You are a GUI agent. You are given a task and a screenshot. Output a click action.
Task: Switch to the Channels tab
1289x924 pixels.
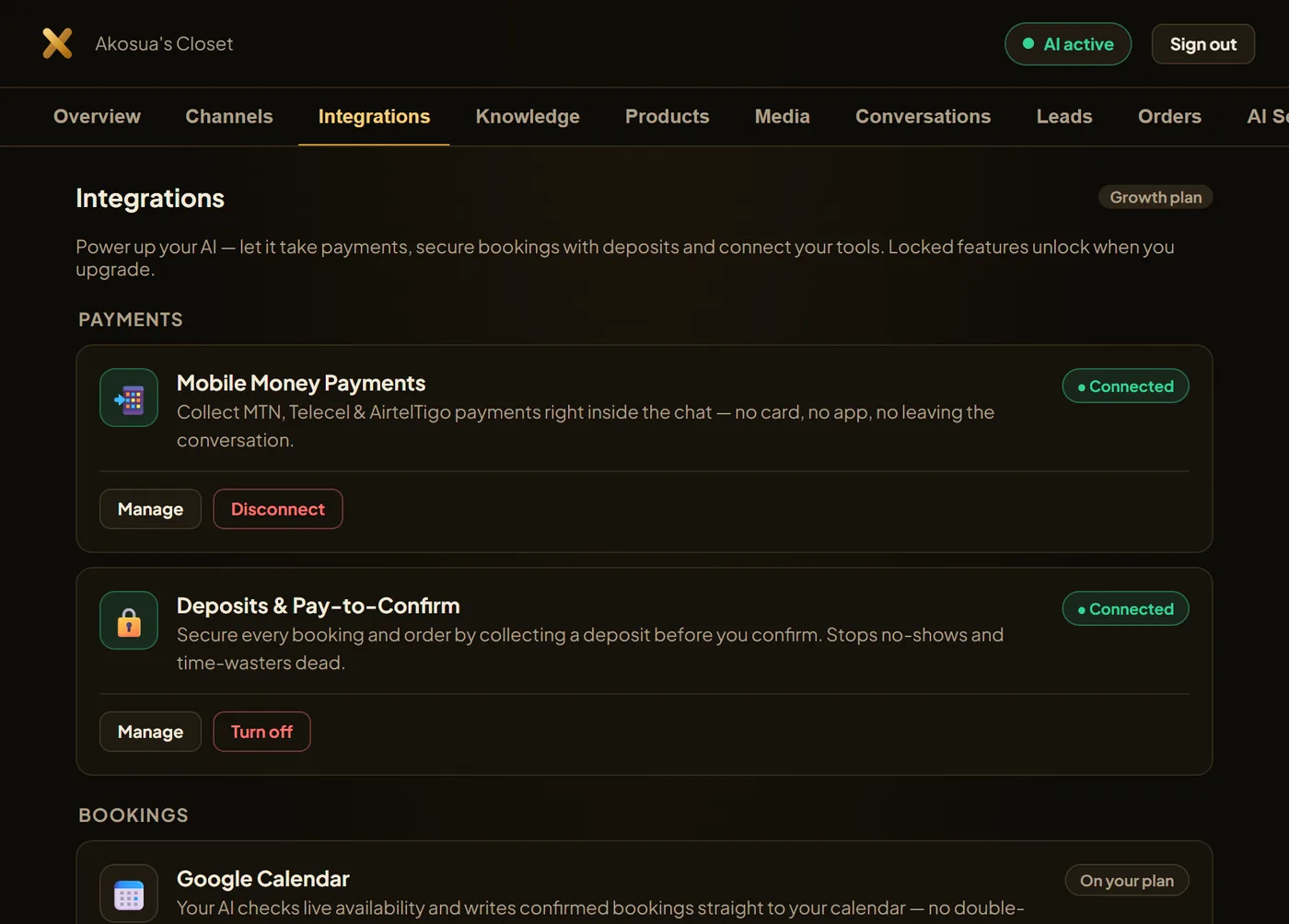pyautogui.click(x=229, y=117)
